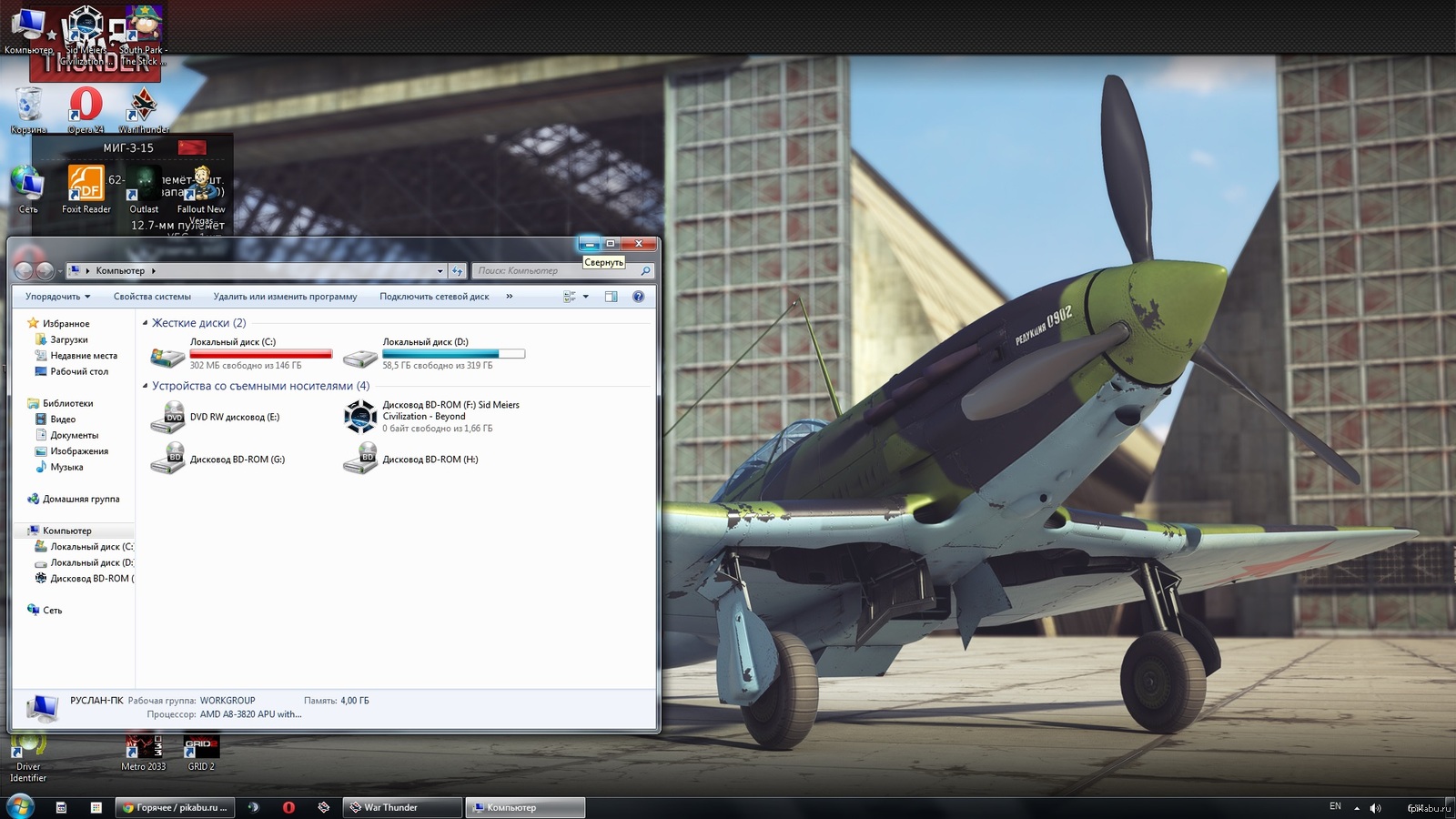Click the volume speaker tray icon

coord(1375,808)
